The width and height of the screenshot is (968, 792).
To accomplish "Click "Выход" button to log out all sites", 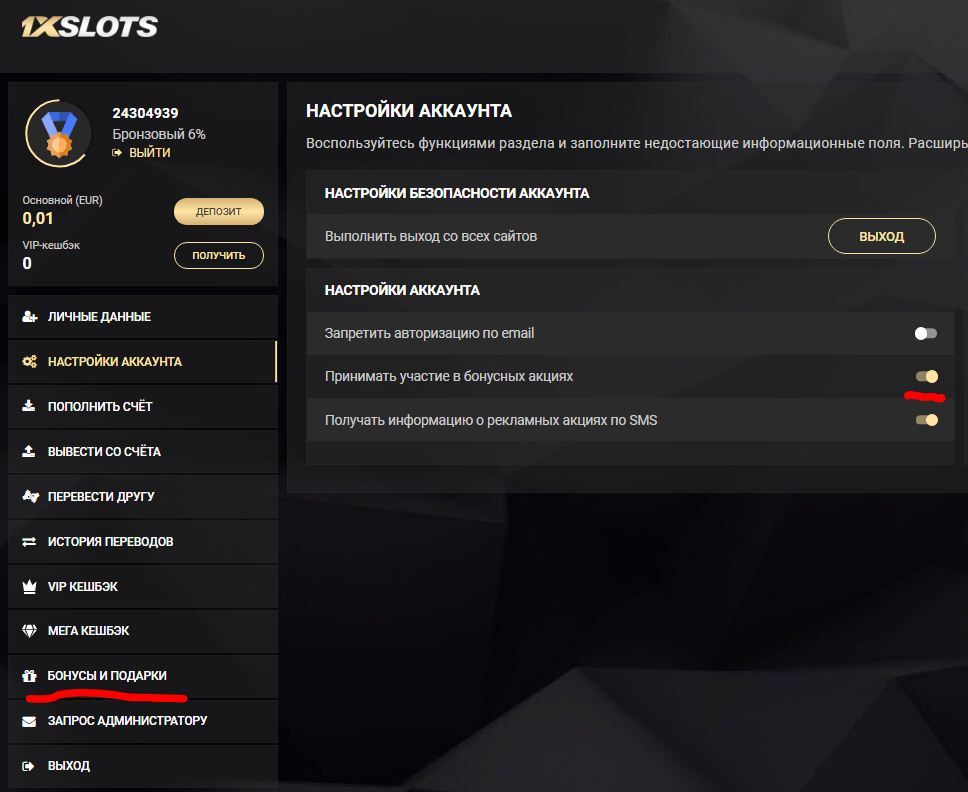I will (x=881, y=237).
